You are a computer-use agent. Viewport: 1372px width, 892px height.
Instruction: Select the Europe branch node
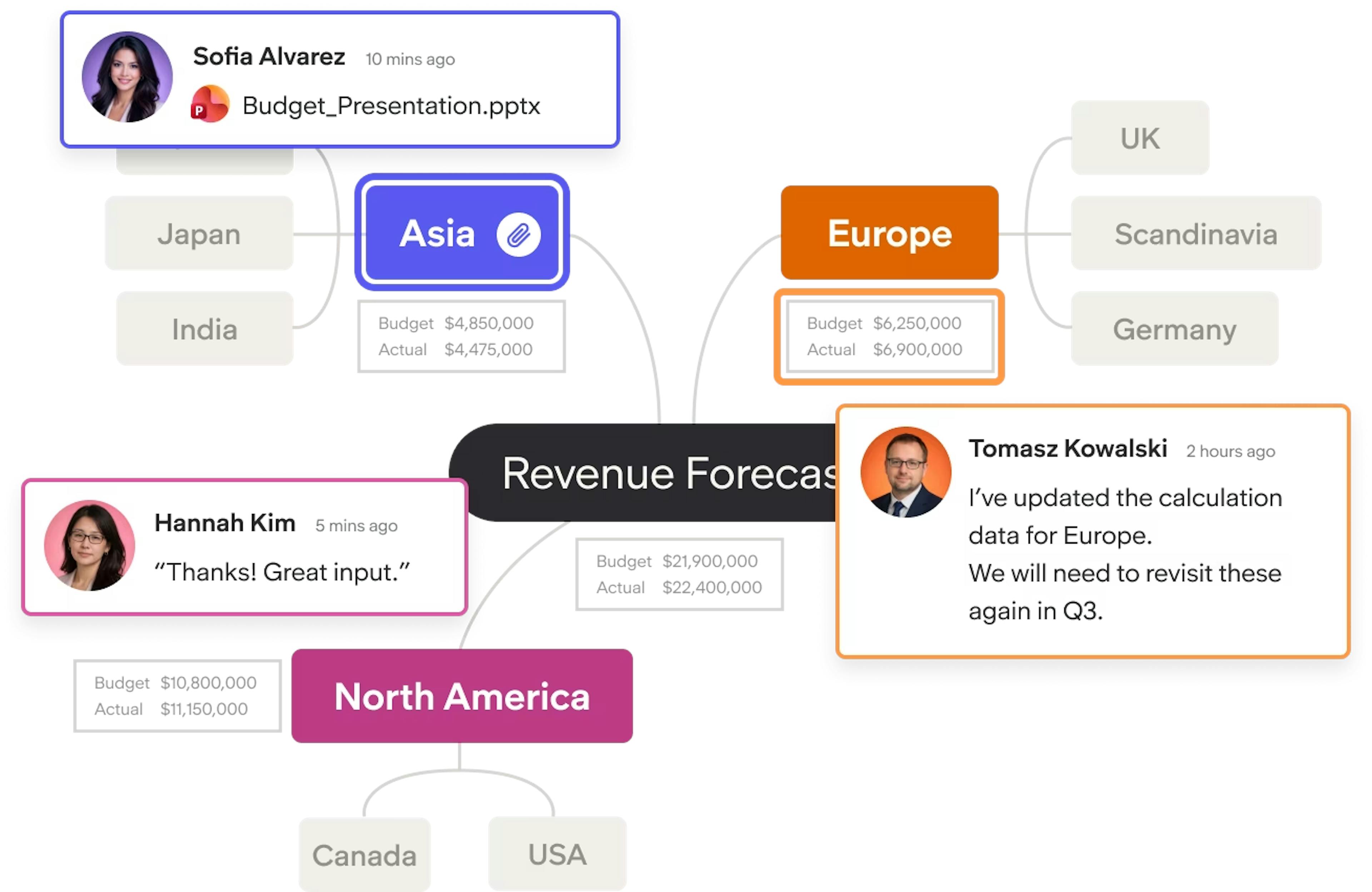(x=889, y=233)
